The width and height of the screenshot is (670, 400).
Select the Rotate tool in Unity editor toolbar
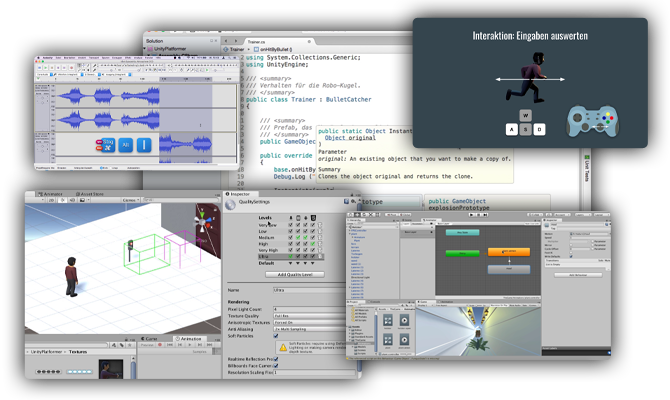click(x=364, y=215)
